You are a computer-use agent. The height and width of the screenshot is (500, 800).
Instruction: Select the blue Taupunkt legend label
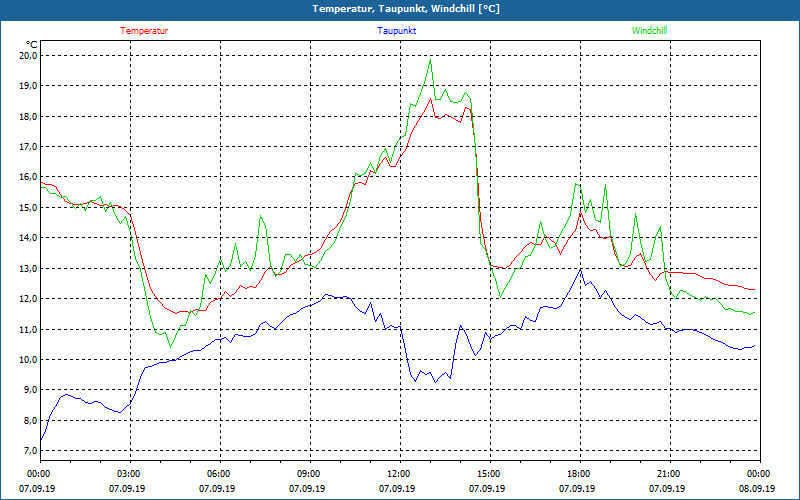397,31
